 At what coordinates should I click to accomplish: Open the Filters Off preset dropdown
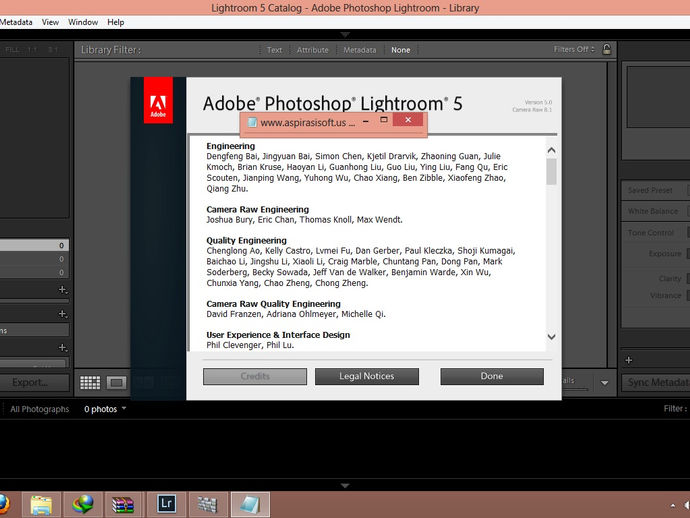(x=574, y=49)
